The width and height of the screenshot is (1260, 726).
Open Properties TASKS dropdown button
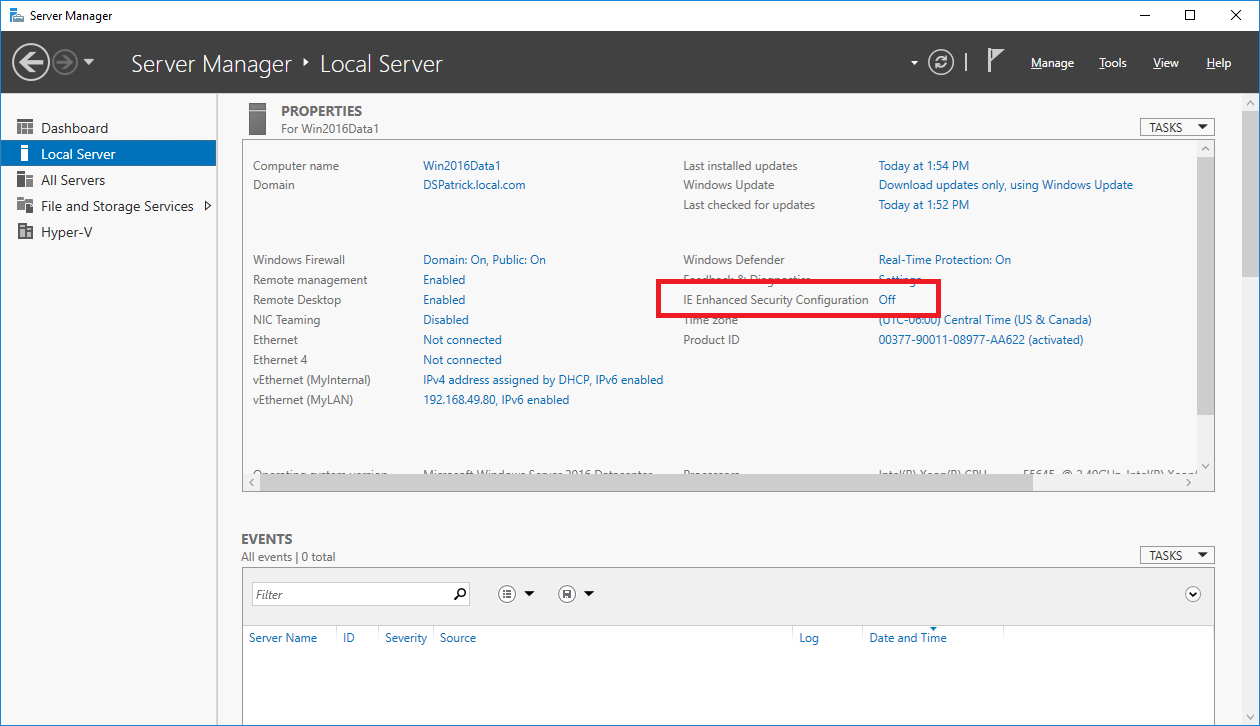[x=1176, y=126]
